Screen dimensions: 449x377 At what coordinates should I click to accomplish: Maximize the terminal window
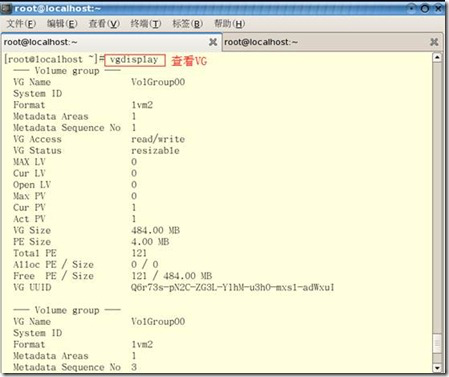pos(425,8)
